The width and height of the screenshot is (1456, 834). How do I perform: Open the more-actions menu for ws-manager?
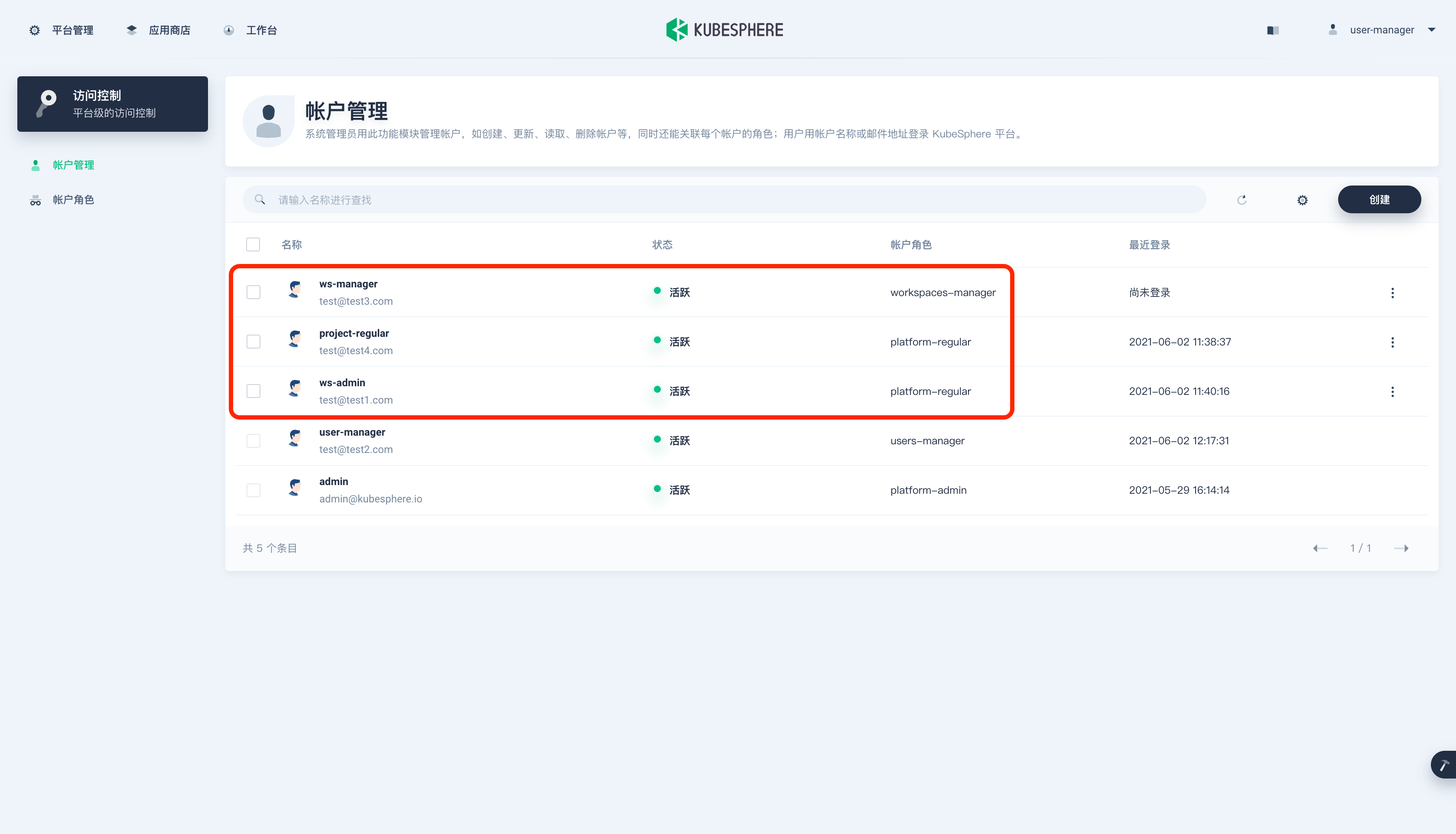tap(1392, 293)
